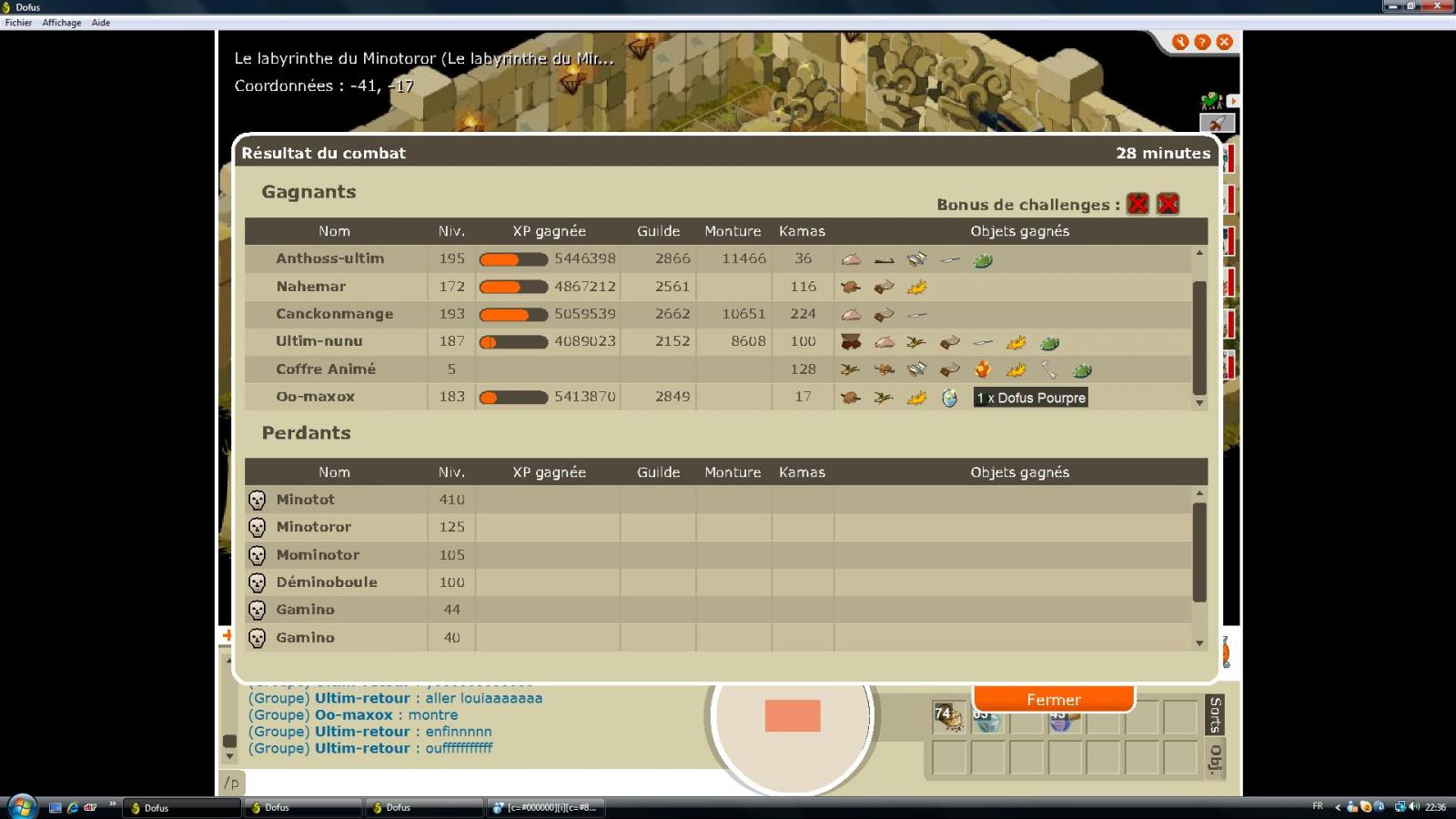Select green stone item in Coffre Animé row
The width and height of the screenshot is (1456, 819).
point(1082,370)
